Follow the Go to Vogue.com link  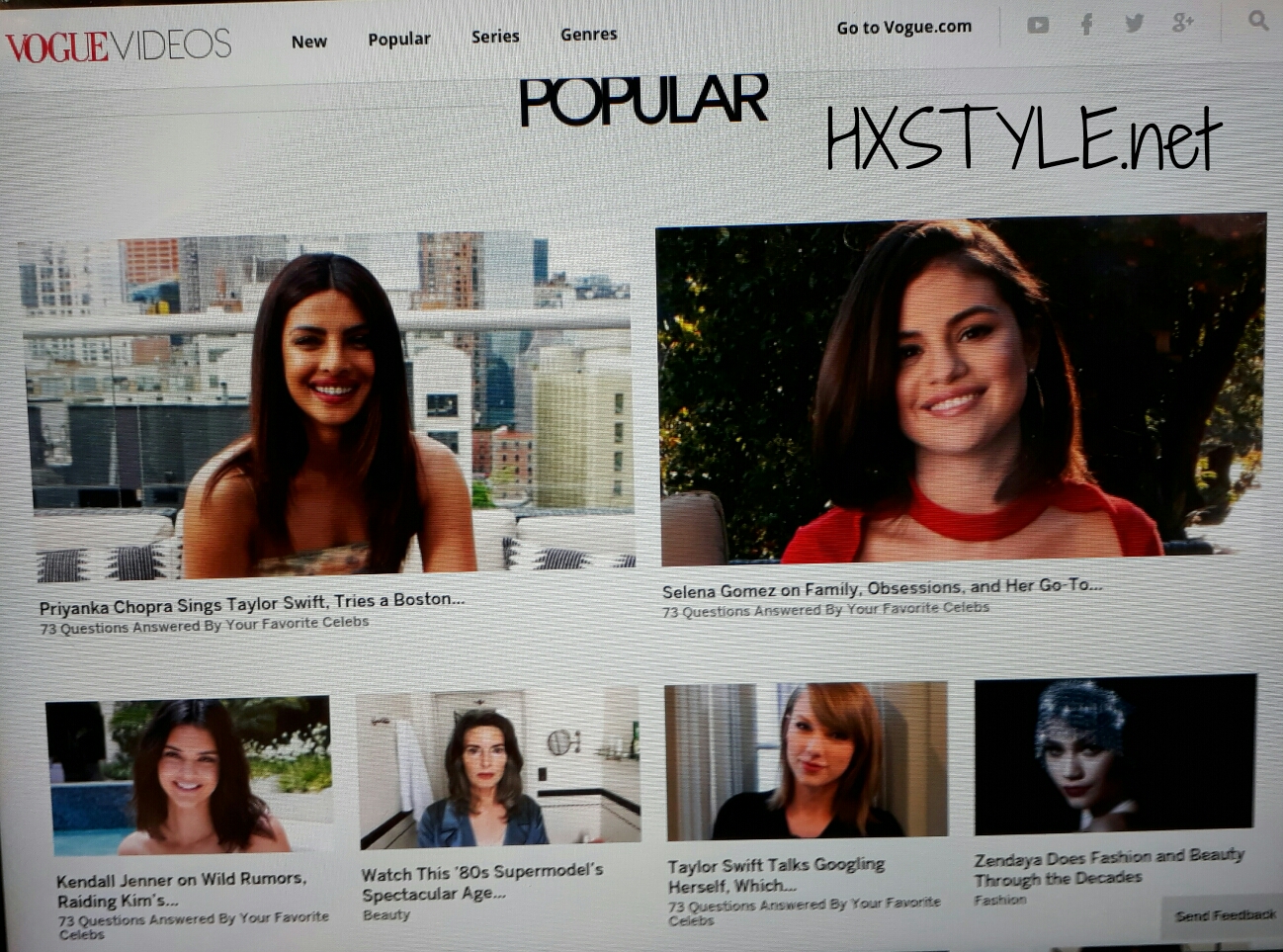point(903,28)
